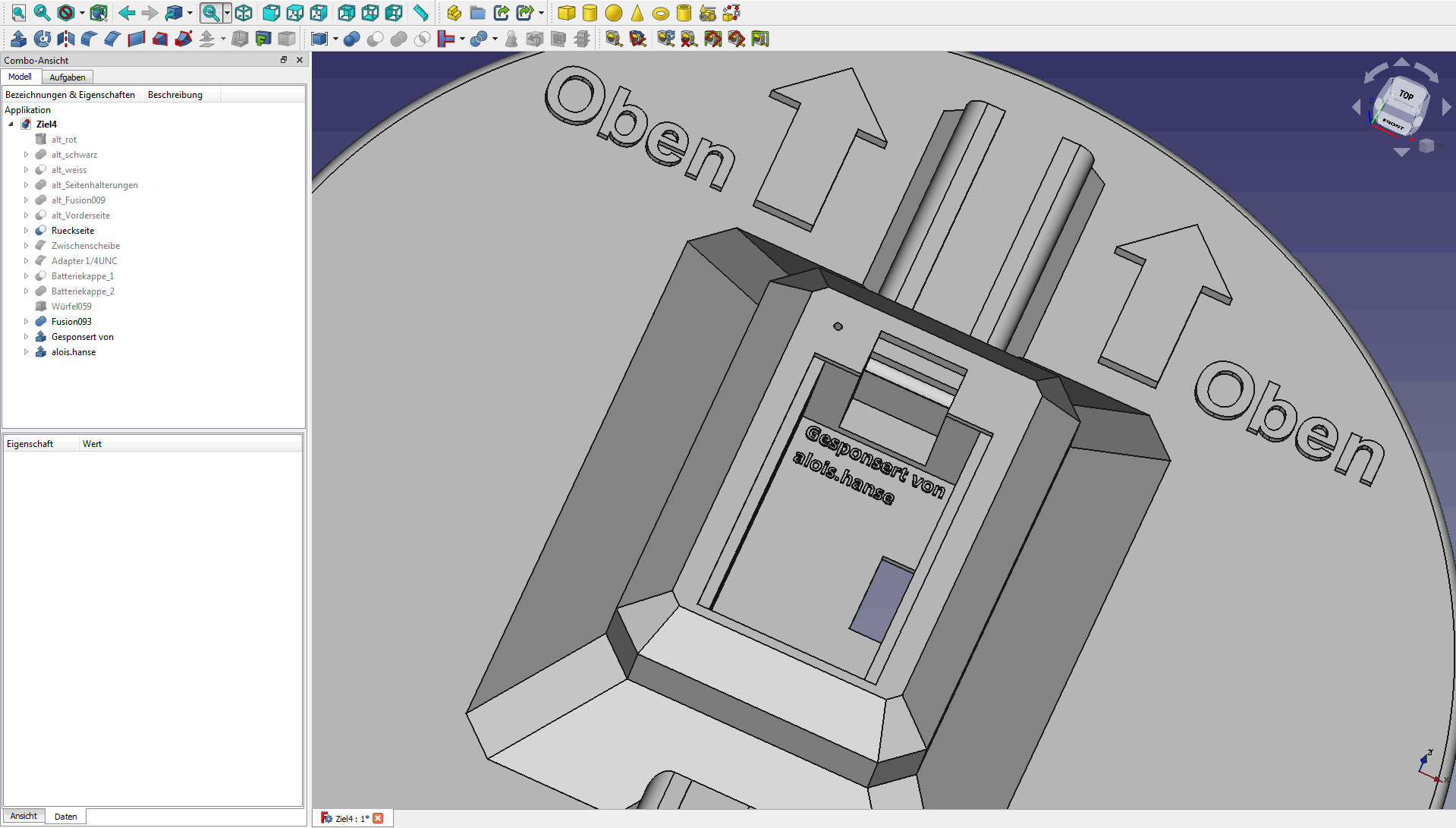Viewport: 1456px width, 828px height.
Task: Toggle floating of the Combo-Ansicht panel
Action: [x=284, y=60]
